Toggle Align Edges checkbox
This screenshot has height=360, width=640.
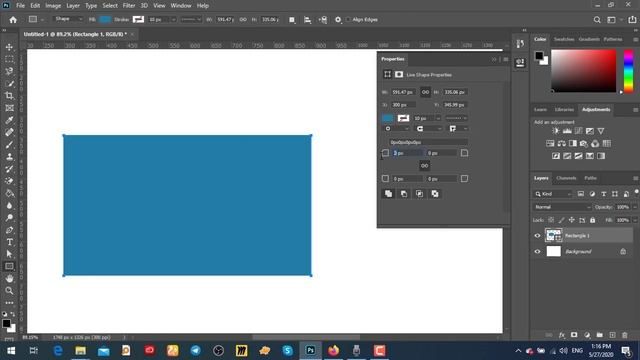pos(348,20)
